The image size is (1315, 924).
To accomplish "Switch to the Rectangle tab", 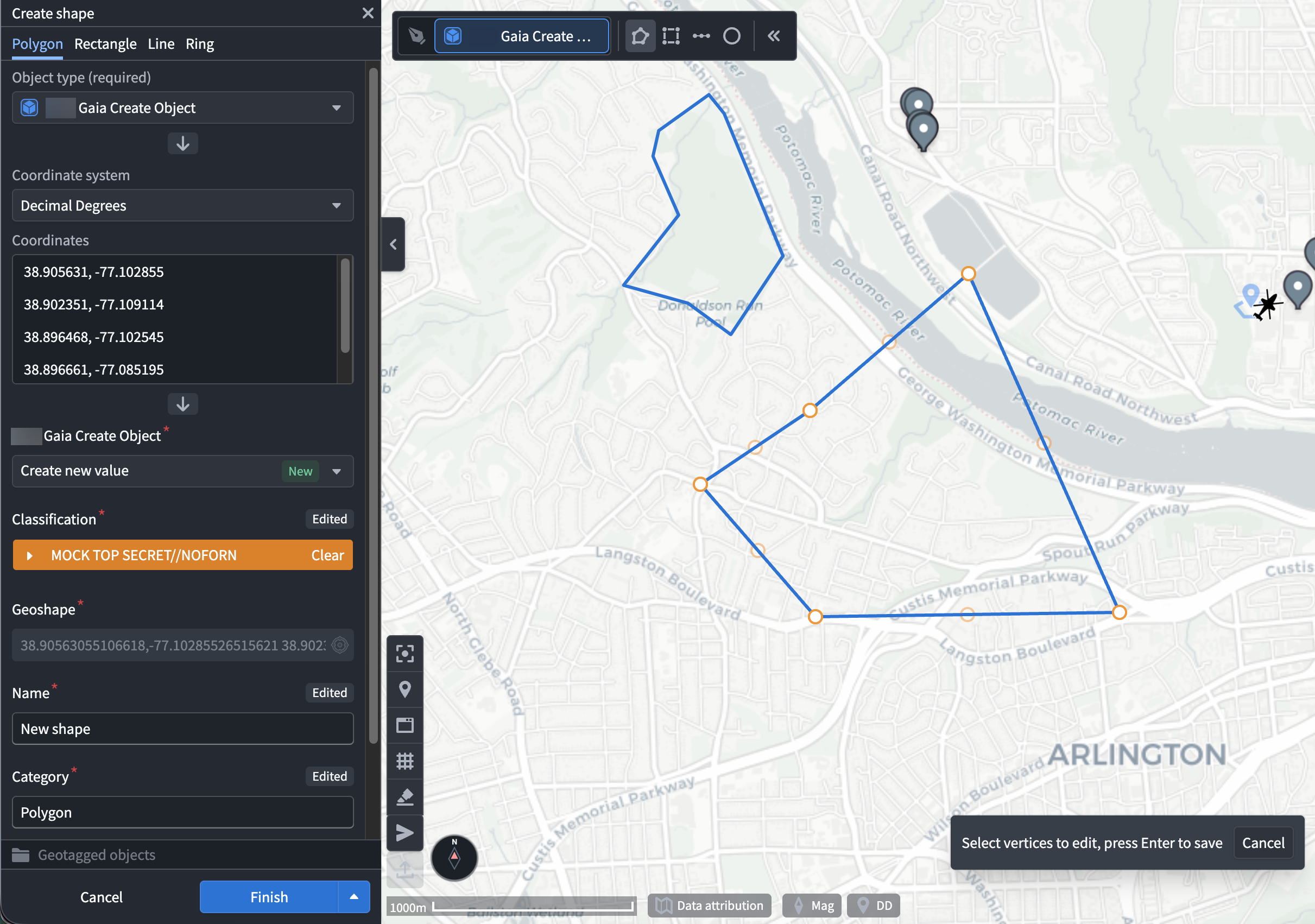I will point(105,43).
